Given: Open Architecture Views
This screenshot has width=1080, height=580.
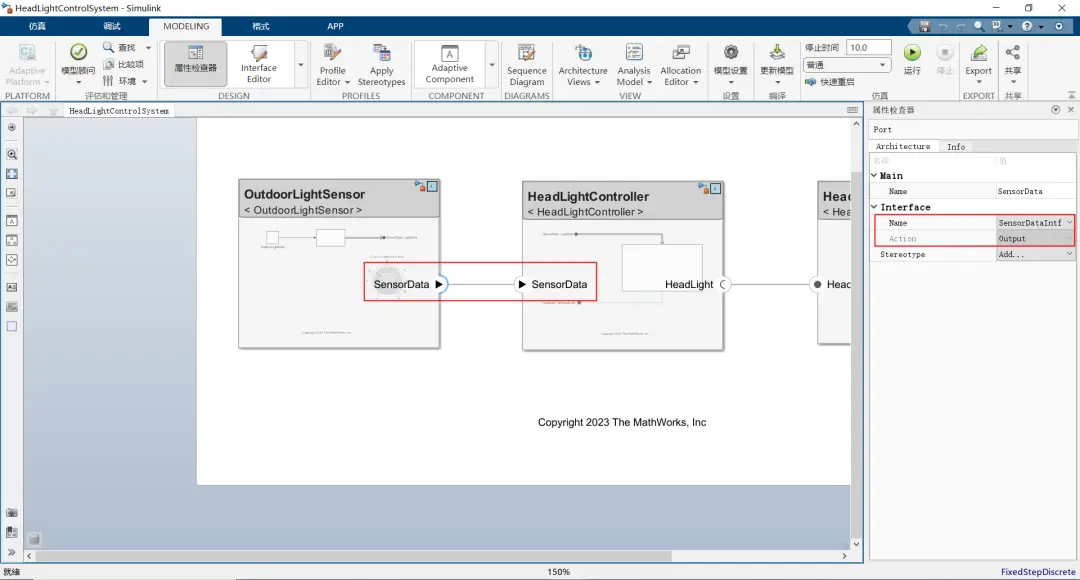Looking at the screenshot, I should [583, 66].
